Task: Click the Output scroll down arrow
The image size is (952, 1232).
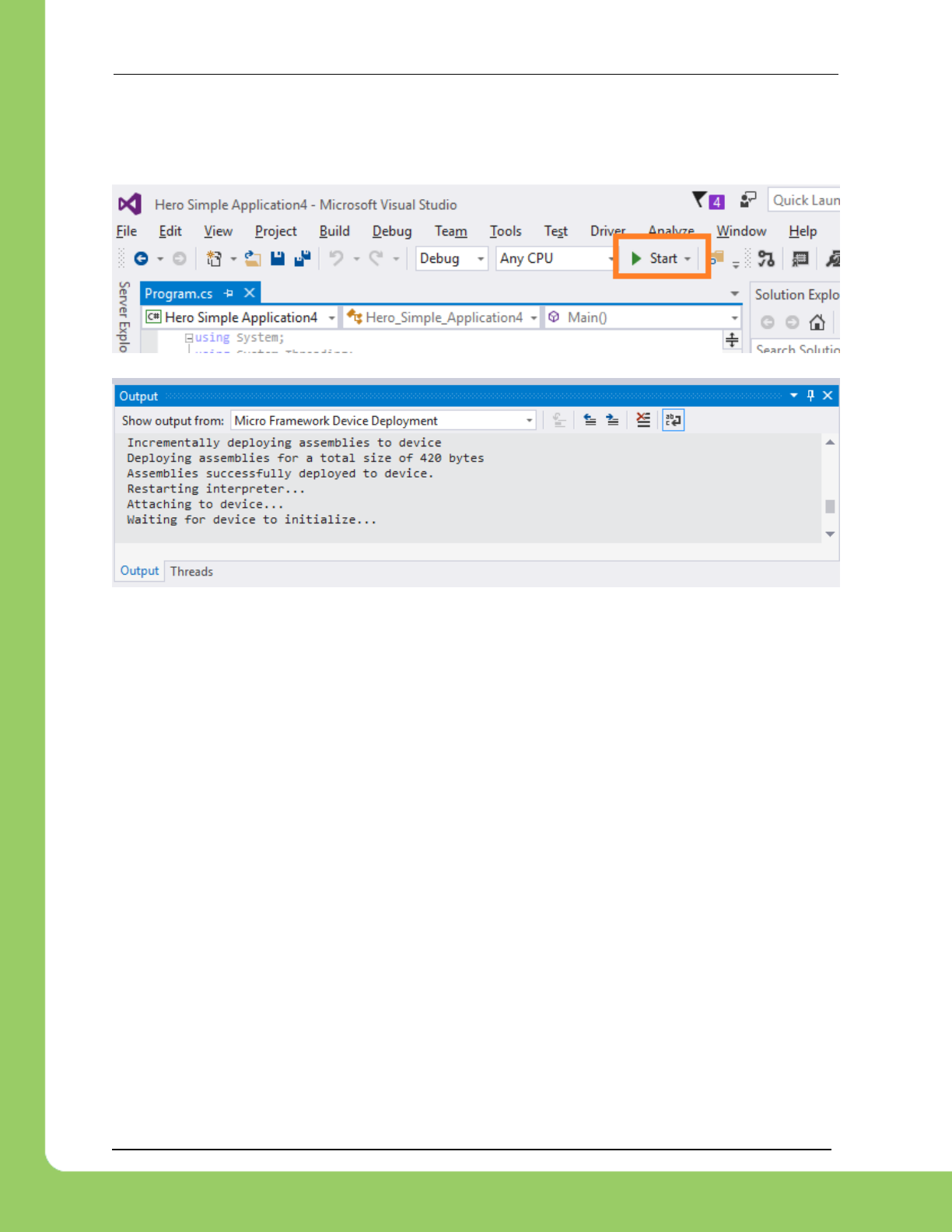Action: click(830, 534)
